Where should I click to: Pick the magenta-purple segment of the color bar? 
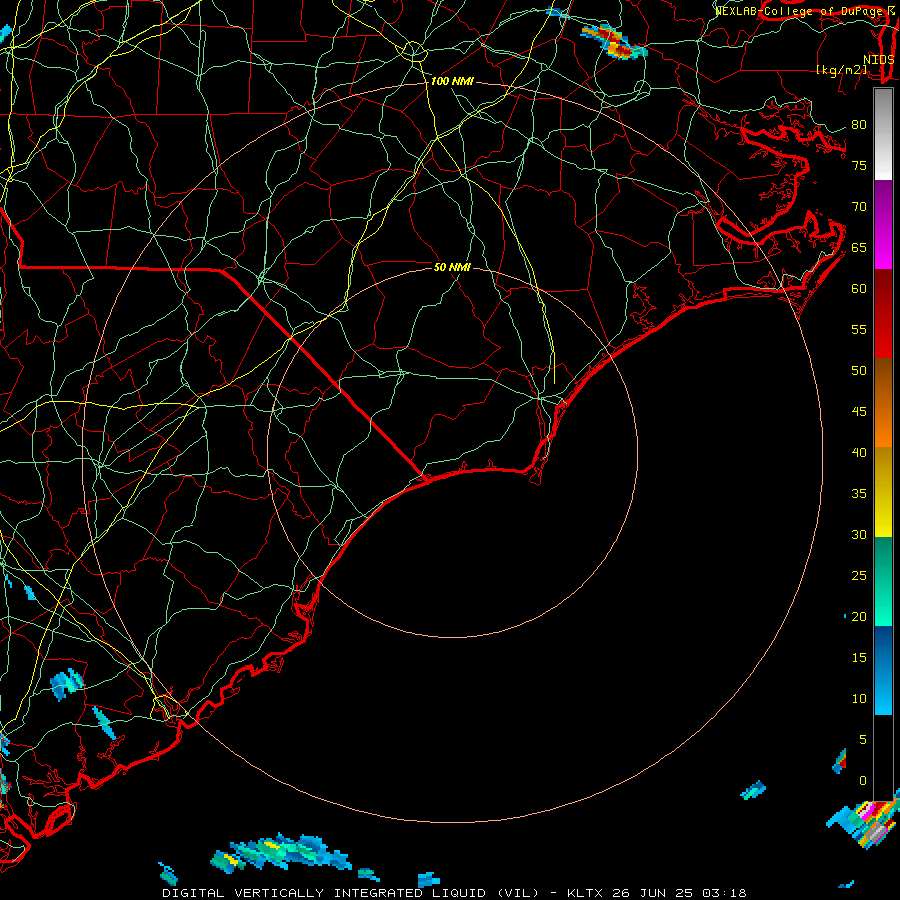(x=883, y=225)
